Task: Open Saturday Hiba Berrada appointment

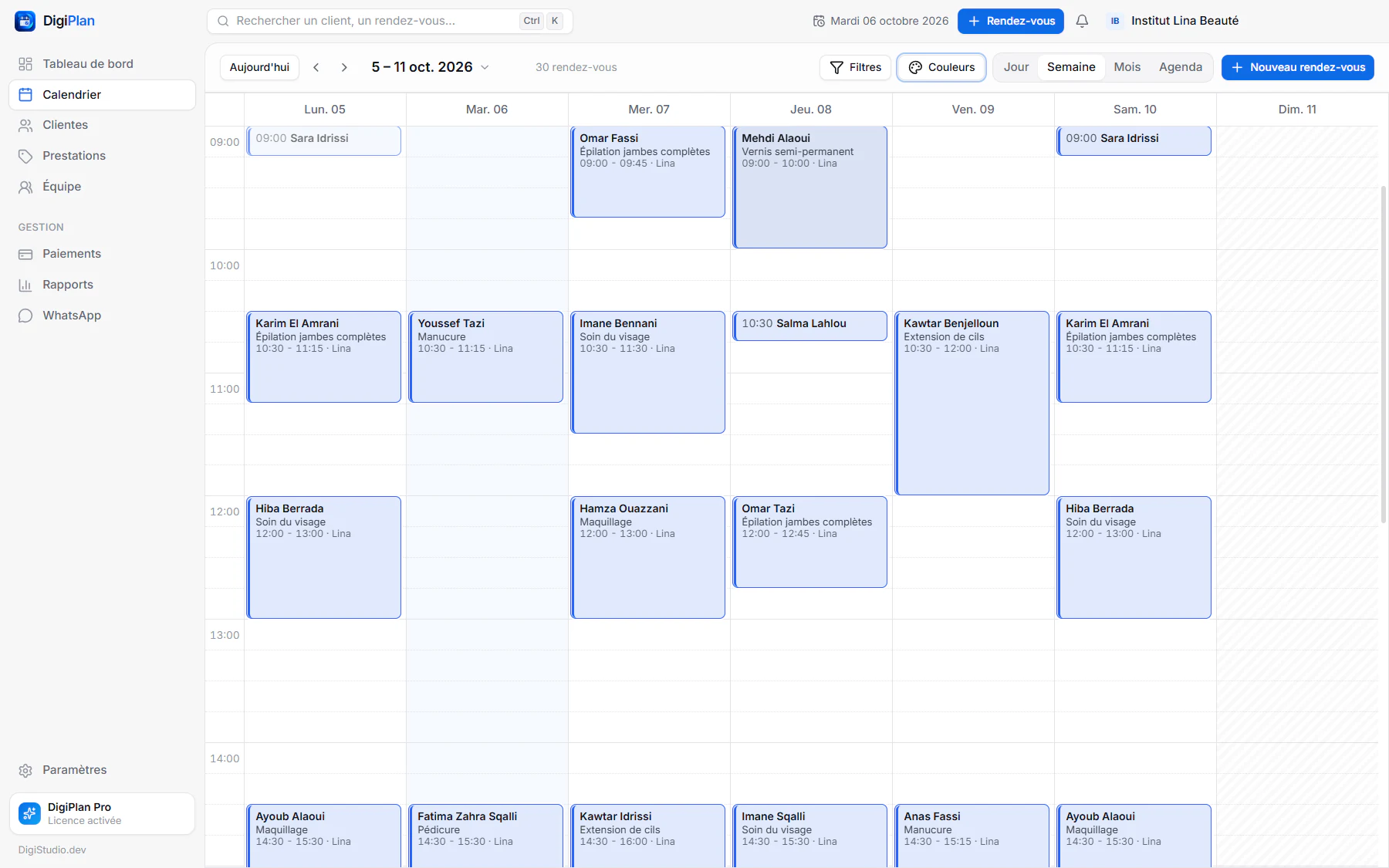Action: point(1134,557)
